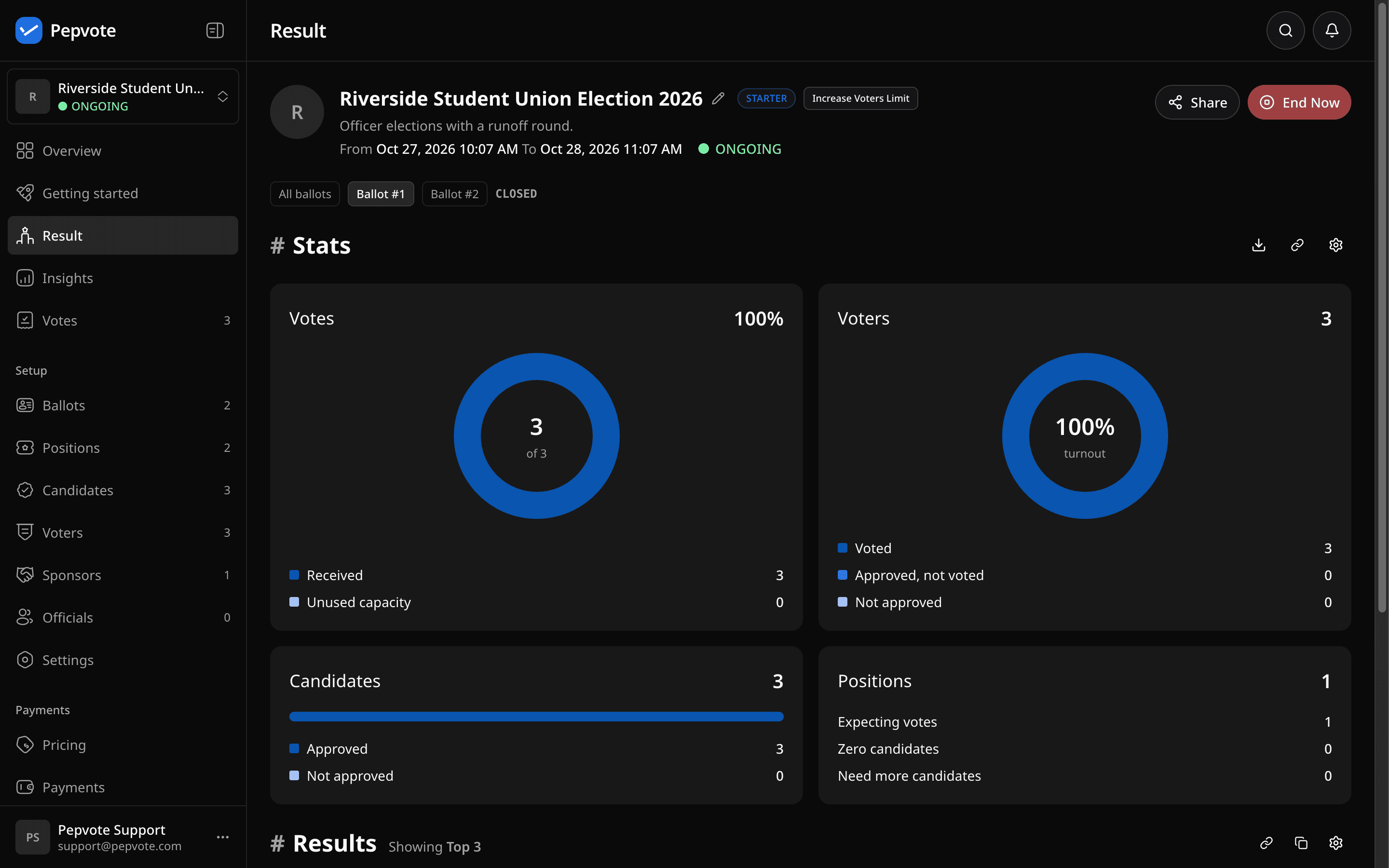The image size is (1389, 868).
Task: Open Payments page
Action: pos(123,787)
